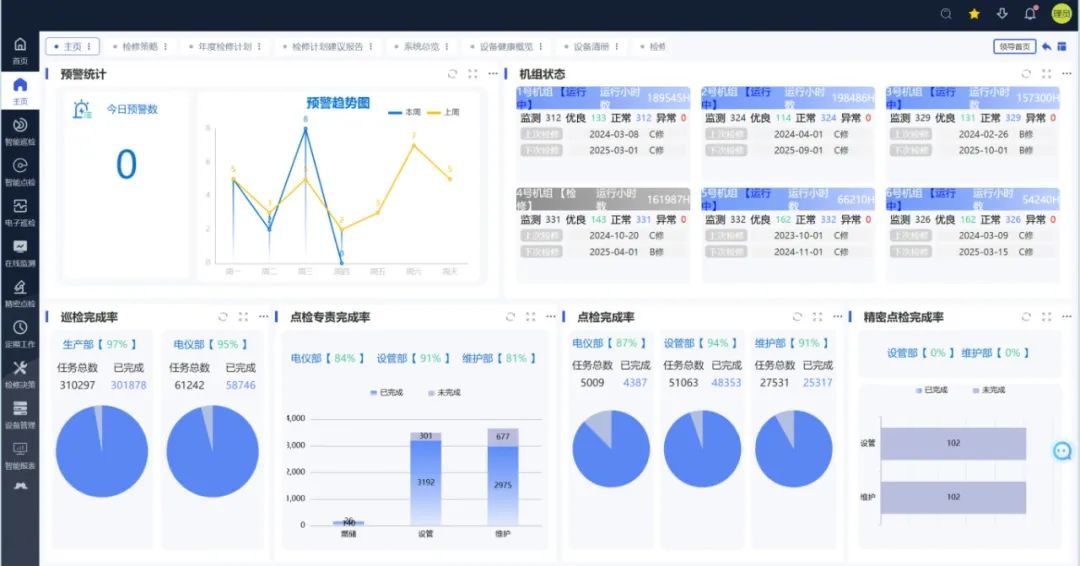Open the 4号机组 grey status card header
Viewport: 1080px width, 566px height.
(603, 199)
